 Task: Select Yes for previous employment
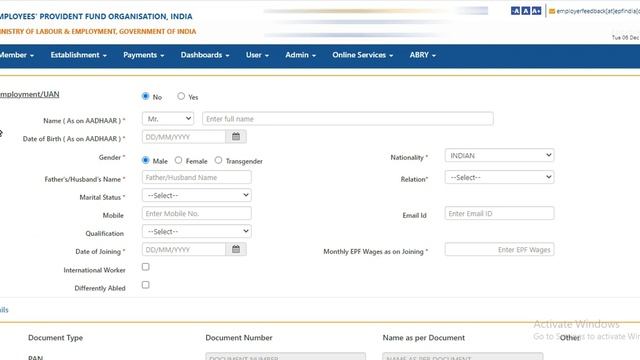[x=181, y=96]
